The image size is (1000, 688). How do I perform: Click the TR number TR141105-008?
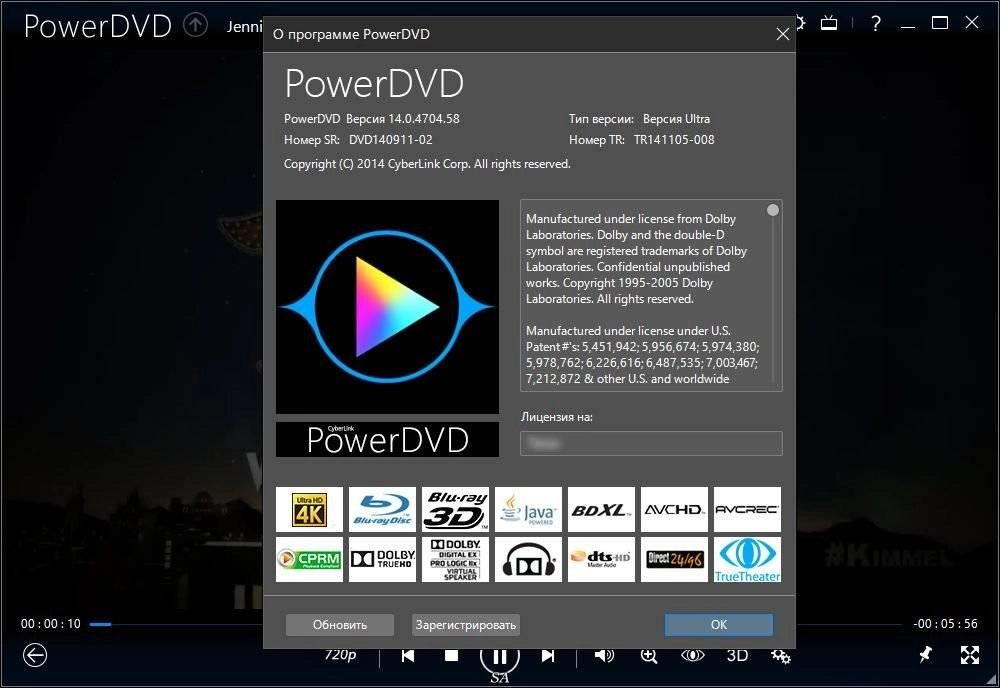[x=674, y=140]
